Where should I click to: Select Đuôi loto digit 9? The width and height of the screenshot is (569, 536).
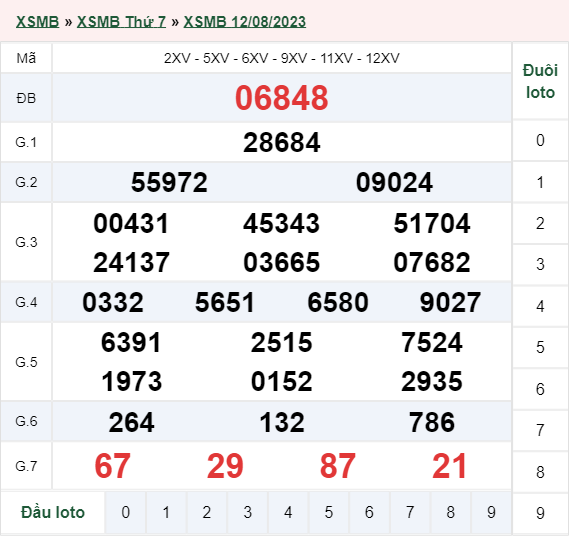click(x=540, y=513)
